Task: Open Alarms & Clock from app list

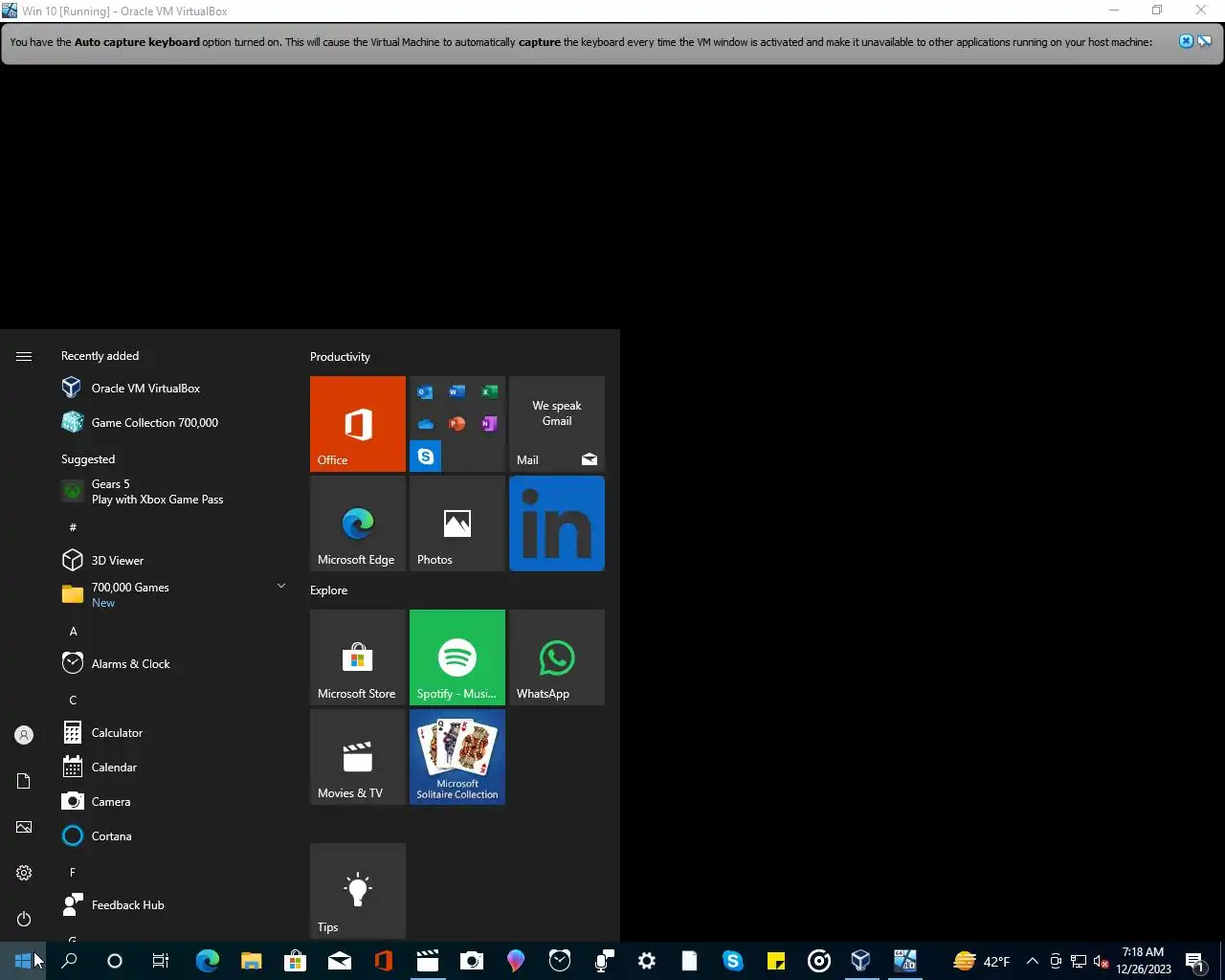Action: 176,663
